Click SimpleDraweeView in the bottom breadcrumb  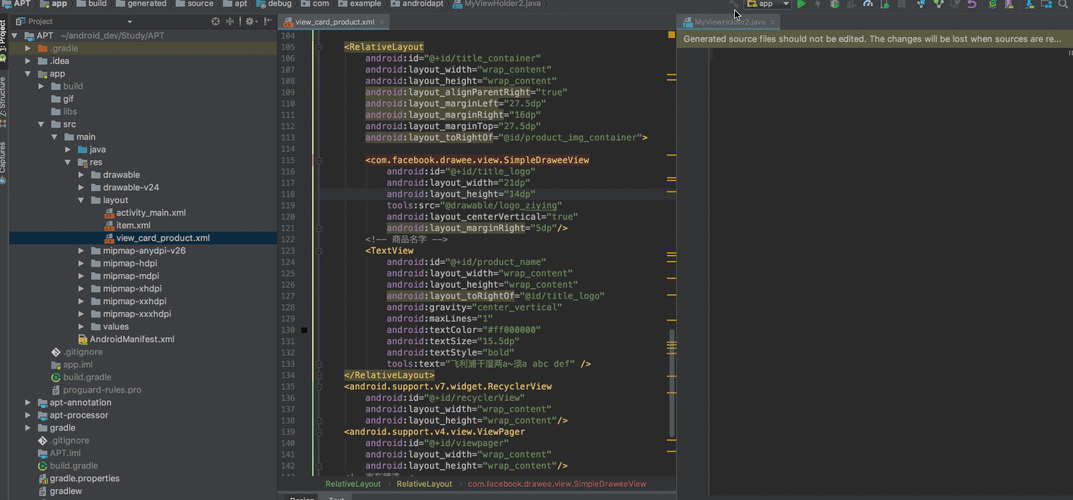[556, 484]
